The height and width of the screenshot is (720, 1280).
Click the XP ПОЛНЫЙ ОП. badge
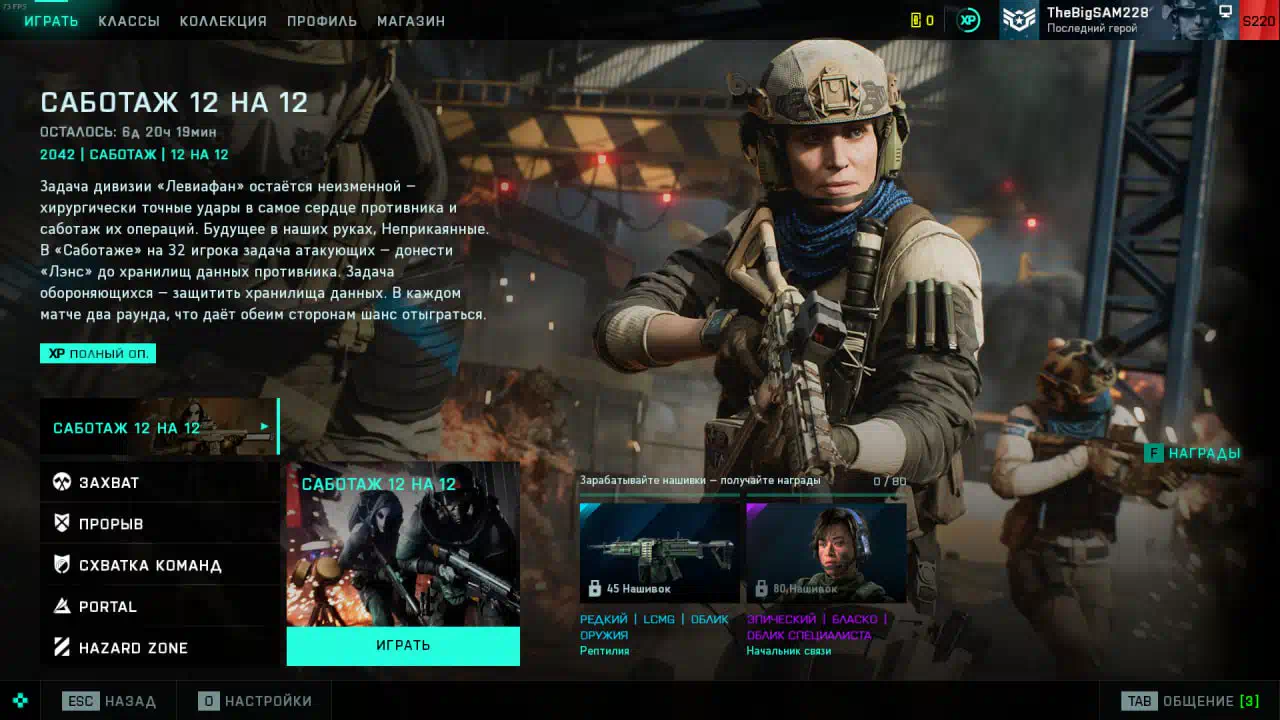[98, 354]
